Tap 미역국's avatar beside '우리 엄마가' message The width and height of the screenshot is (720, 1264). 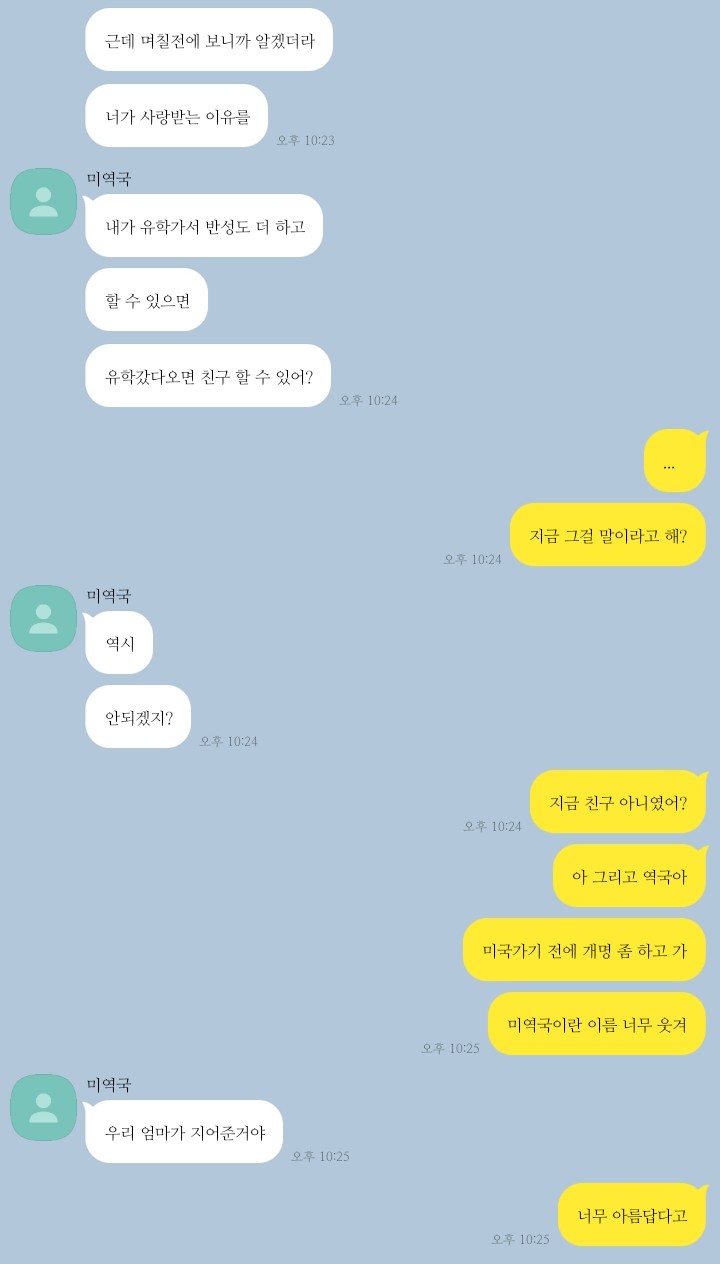43,1108
